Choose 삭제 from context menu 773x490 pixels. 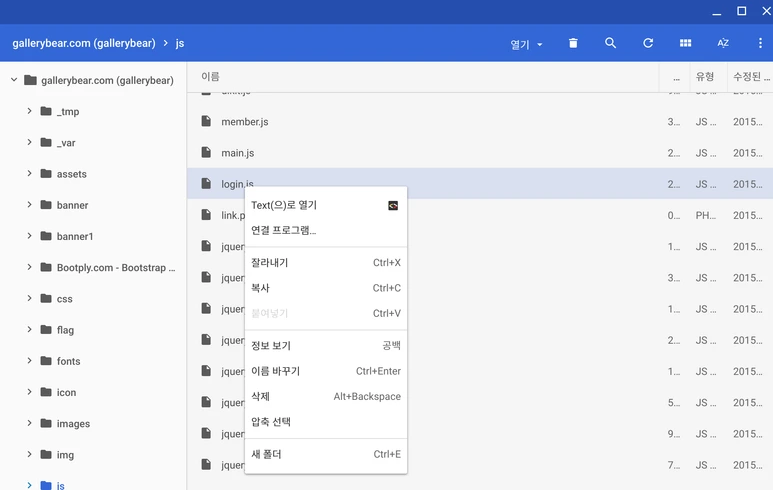pyautogui.click(x=326, y=396)
